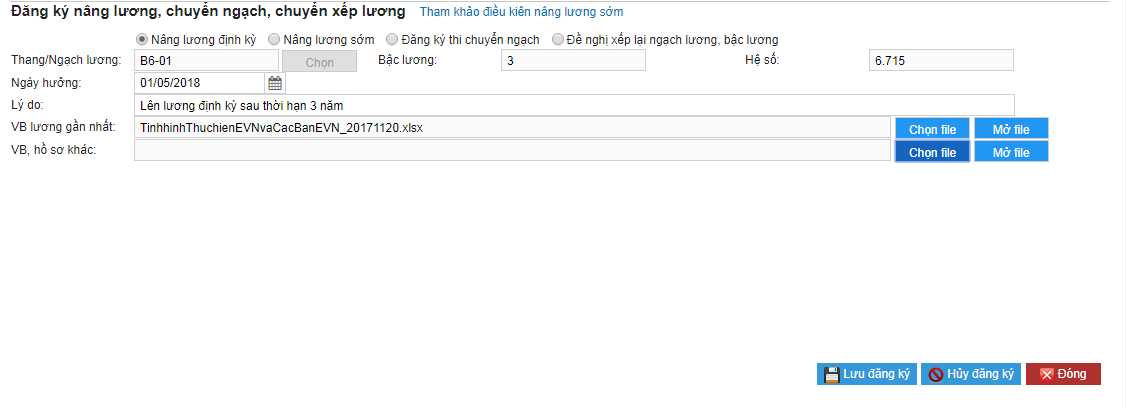Image resolution: width=1126 pixels, height=408 pixels.
Task: Click Chọn file for VB, hồ sơ khác
Action: click(x=932, y=152)
